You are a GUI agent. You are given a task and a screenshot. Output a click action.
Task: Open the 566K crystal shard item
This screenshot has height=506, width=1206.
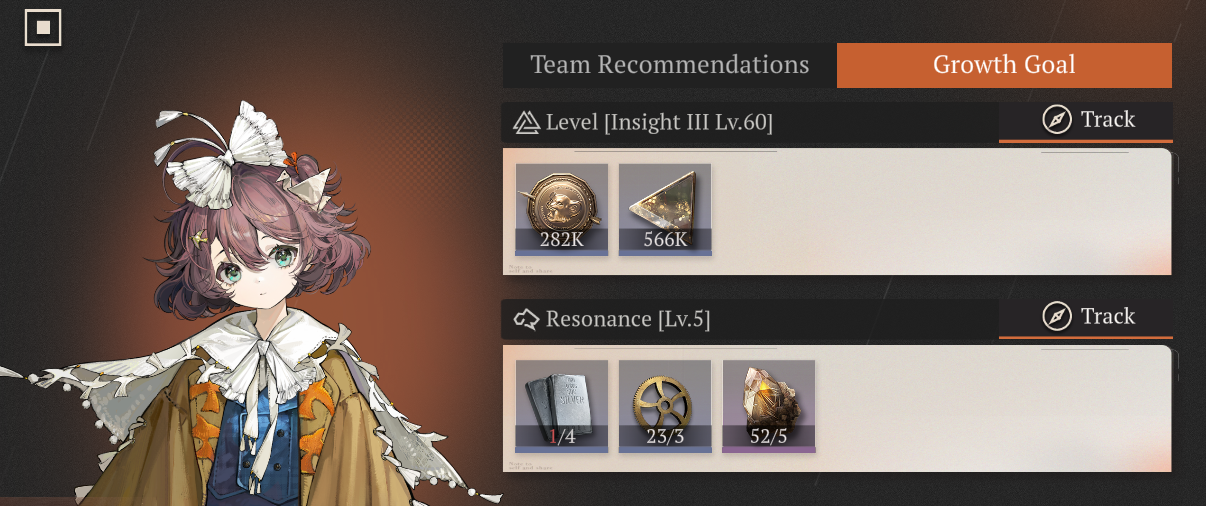[x=665, y=209]
